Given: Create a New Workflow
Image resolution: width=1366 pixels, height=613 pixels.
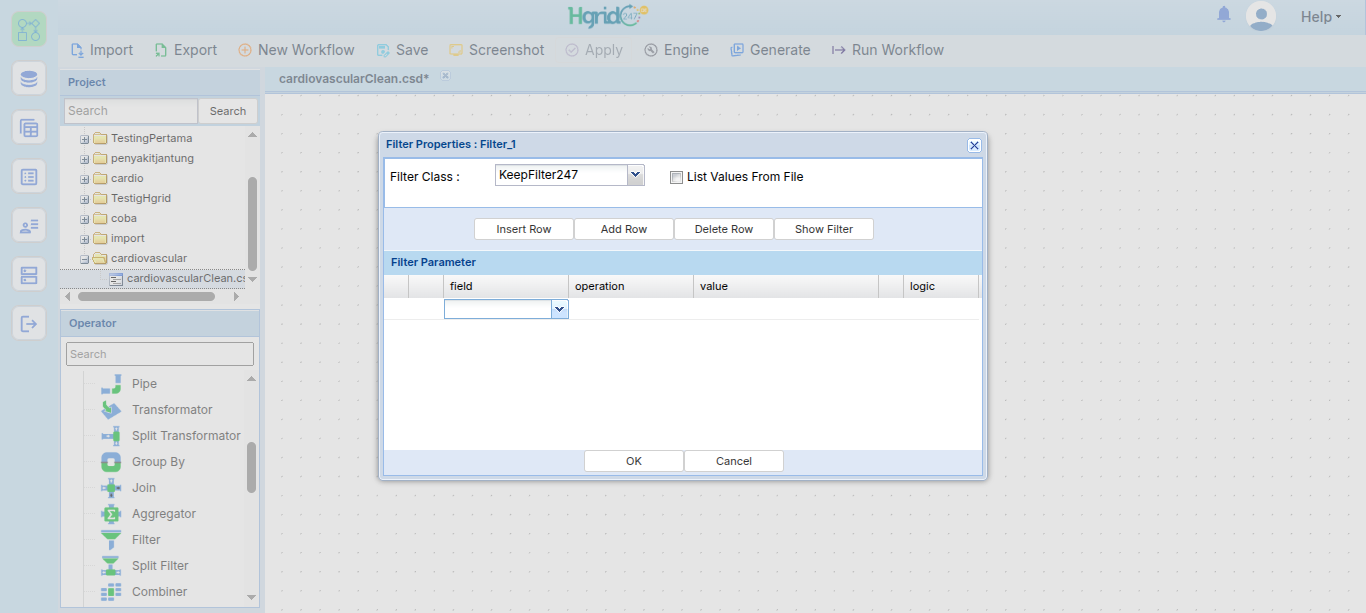Looking at the screenshot, I should (296, 50).
